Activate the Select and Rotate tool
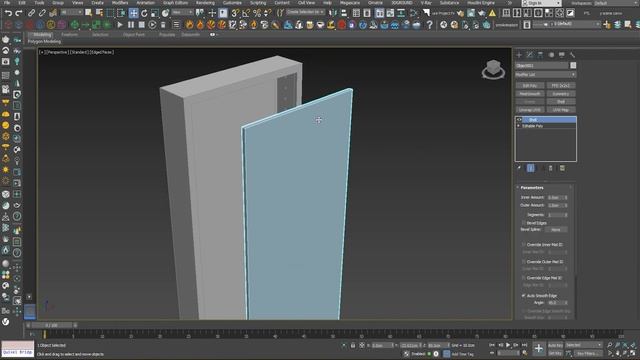The width and height of the screenshot is (640, 360). coord(144,13)
